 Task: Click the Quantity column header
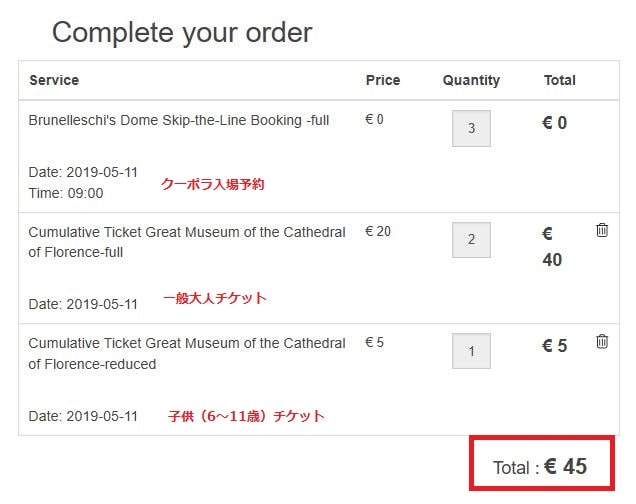pos(471,80)
